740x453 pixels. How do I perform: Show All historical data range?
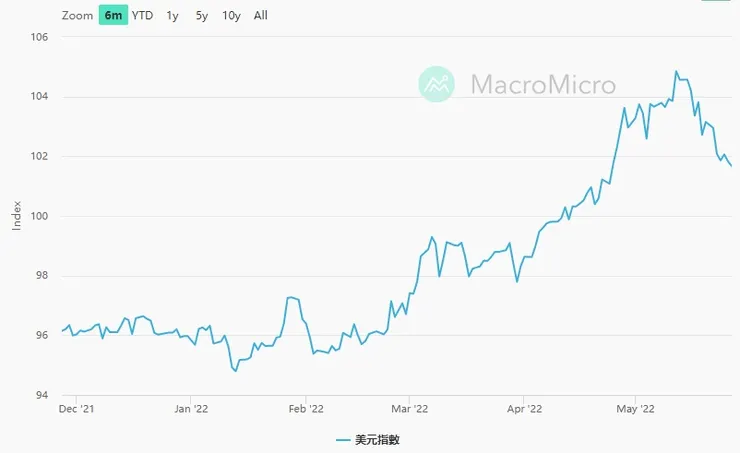click(x=260, y=15)
